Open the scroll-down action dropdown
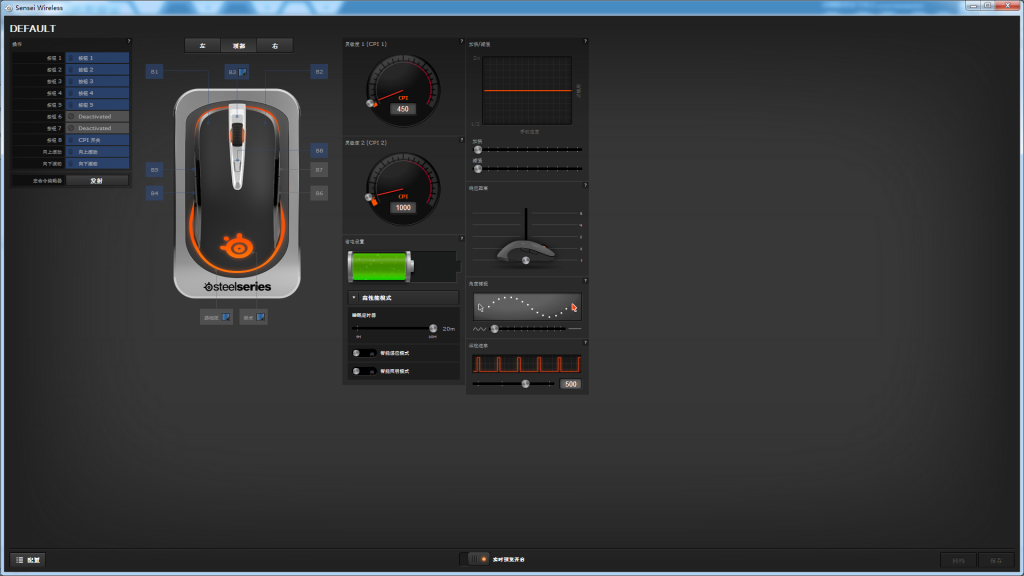The width and height of the screenshot is (1024, 576). [97, 163]
